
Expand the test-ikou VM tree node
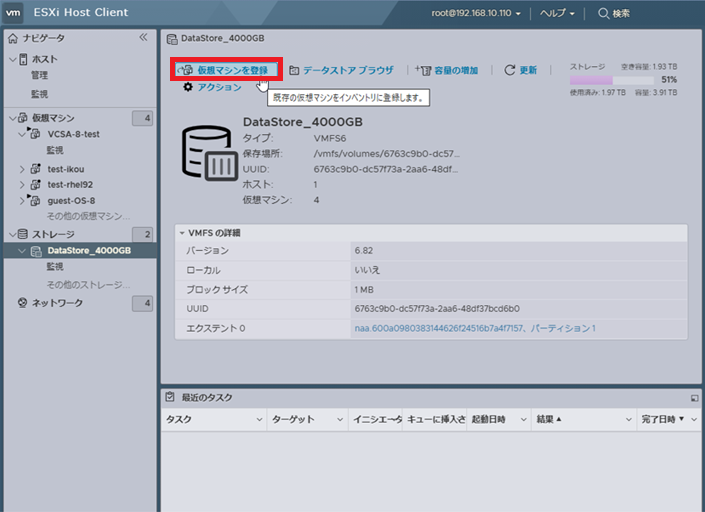[x=22, y=169]
